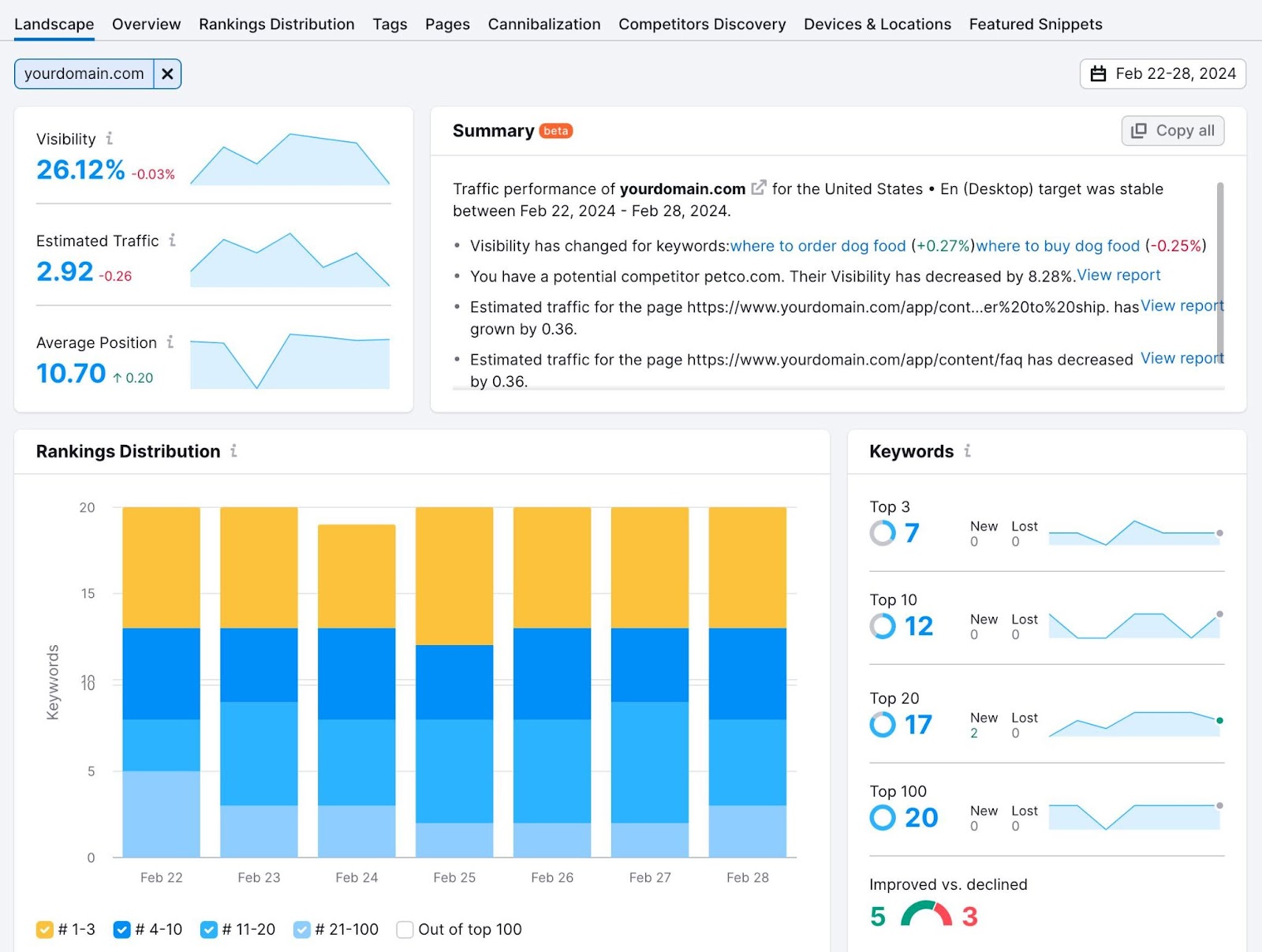The image size is (1262, 952).
Task: Disable the # 21-100 rankings filter
Action: [302, 930]
